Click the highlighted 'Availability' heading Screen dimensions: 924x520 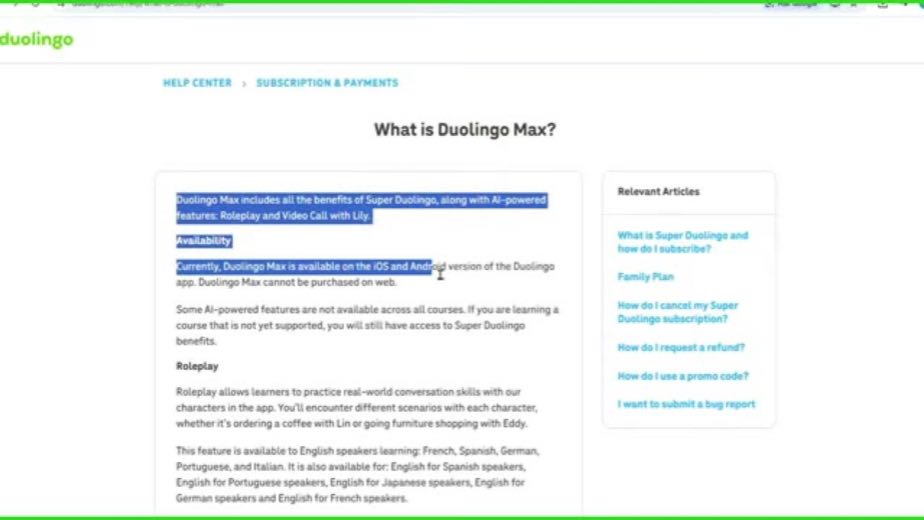(204, 241)
